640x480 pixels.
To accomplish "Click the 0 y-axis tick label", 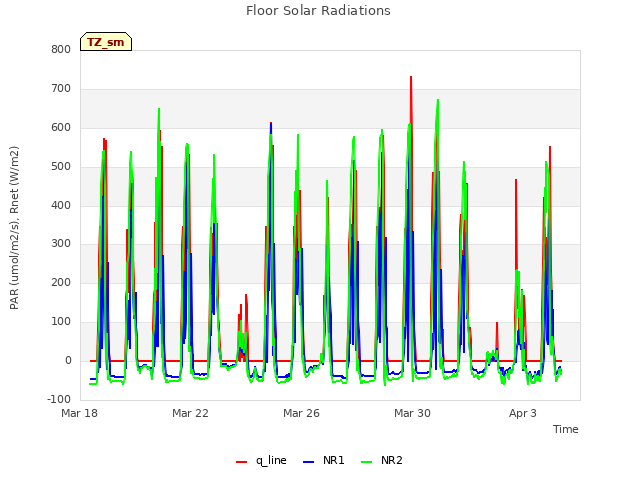I will [68, 361].
